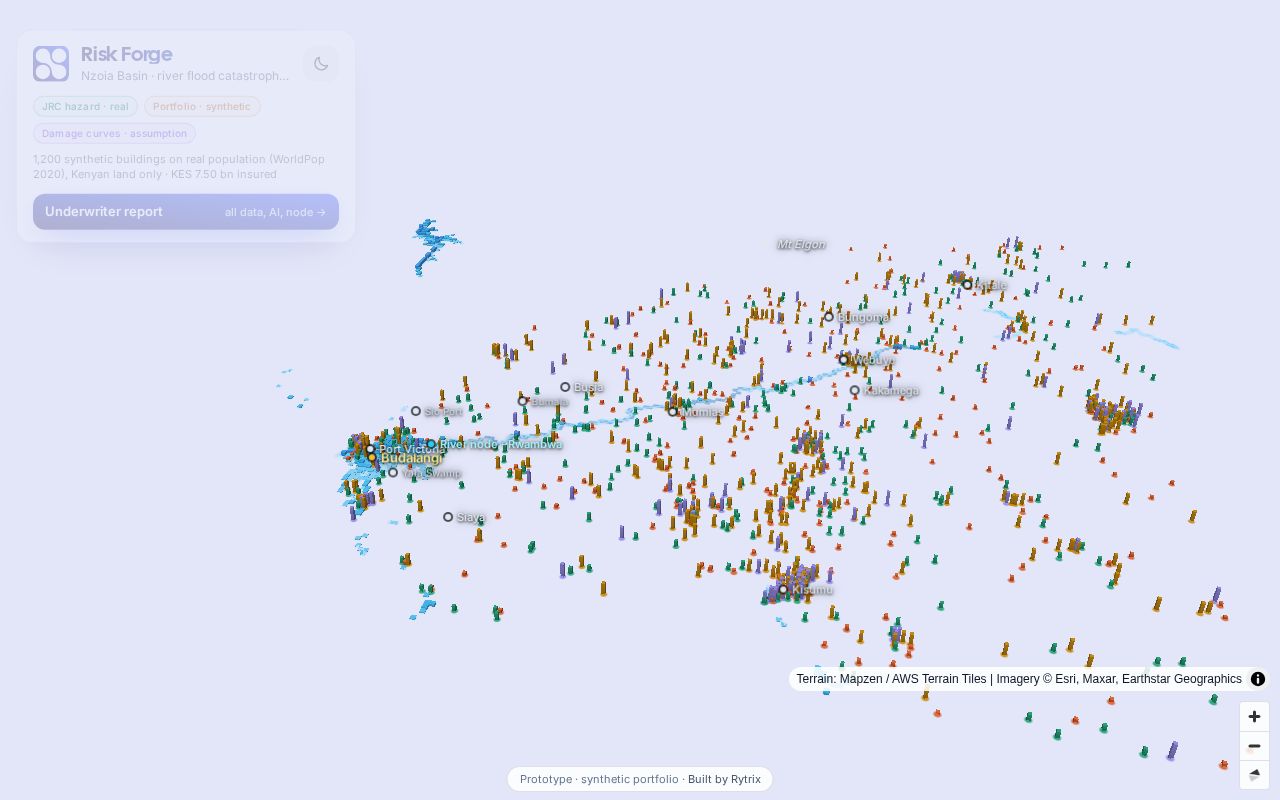1280x800 pixels.
Task: Click the Risk Forge logo icon
Action: [51, 64]
